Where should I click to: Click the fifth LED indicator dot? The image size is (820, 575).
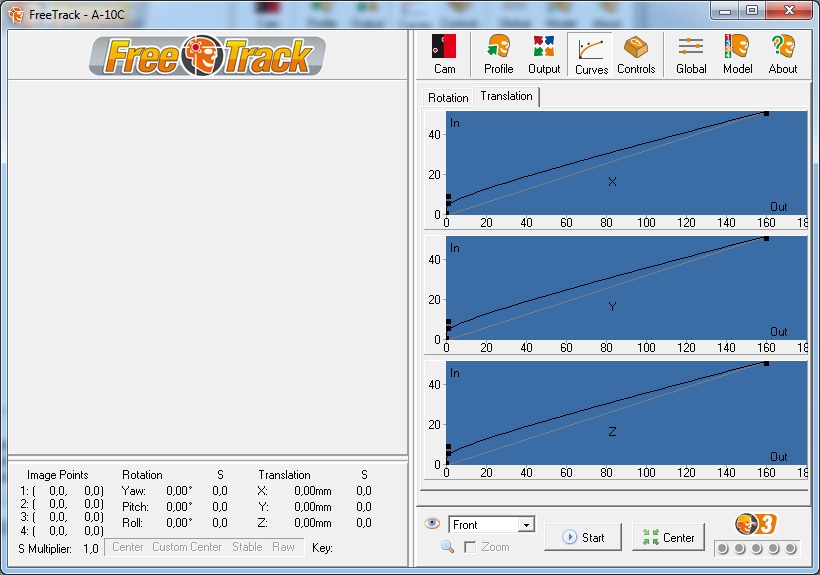tap(791, 548)
